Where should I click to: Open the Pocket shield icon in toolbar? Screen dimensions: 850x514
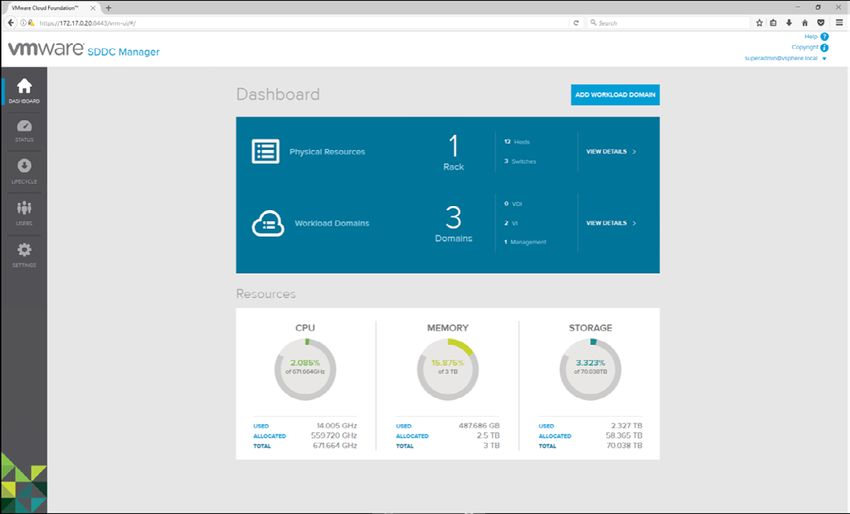point(821,23)
